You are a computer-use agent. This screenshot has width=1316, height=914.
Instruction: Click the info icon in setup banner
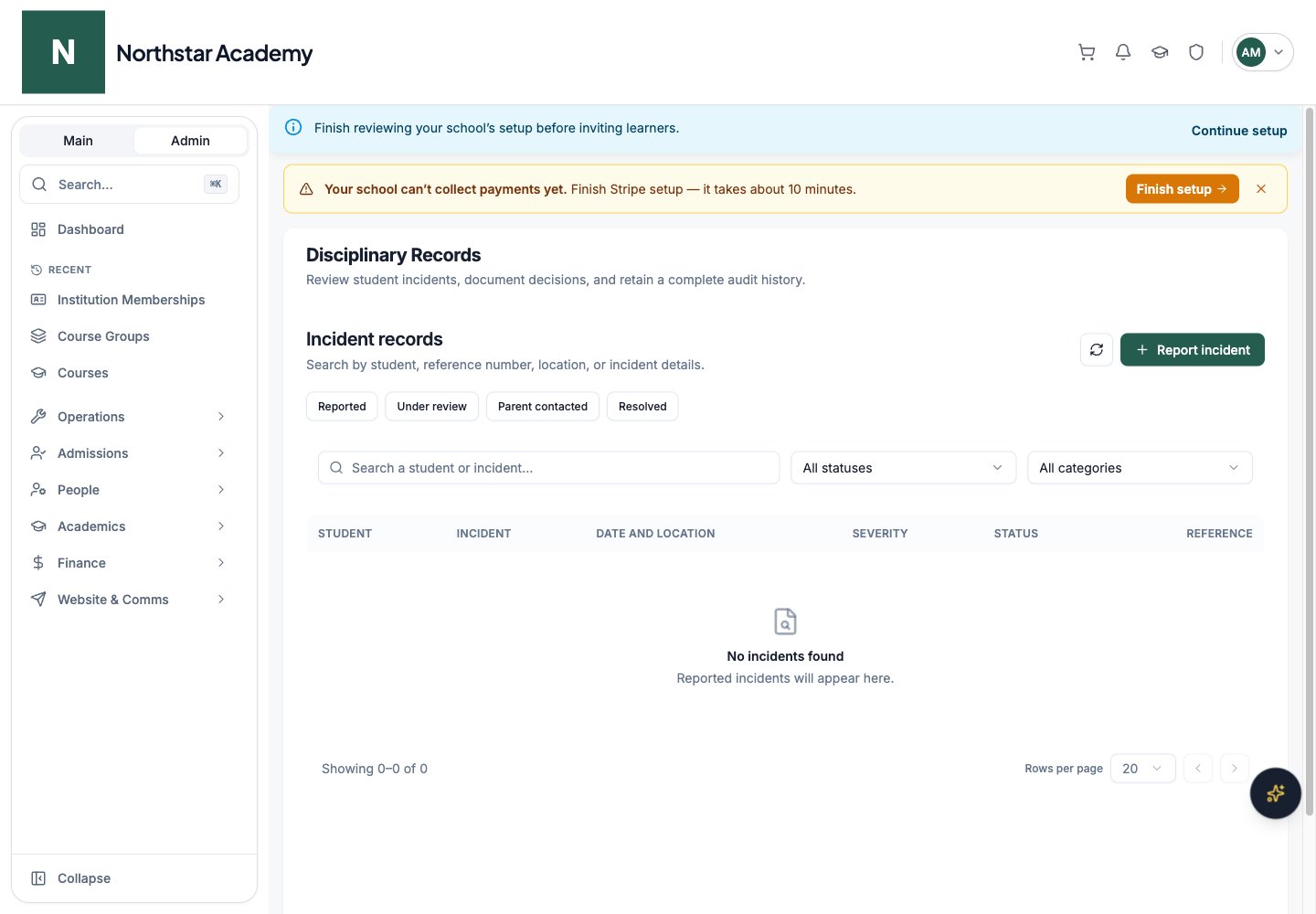[x=293, y=127]
